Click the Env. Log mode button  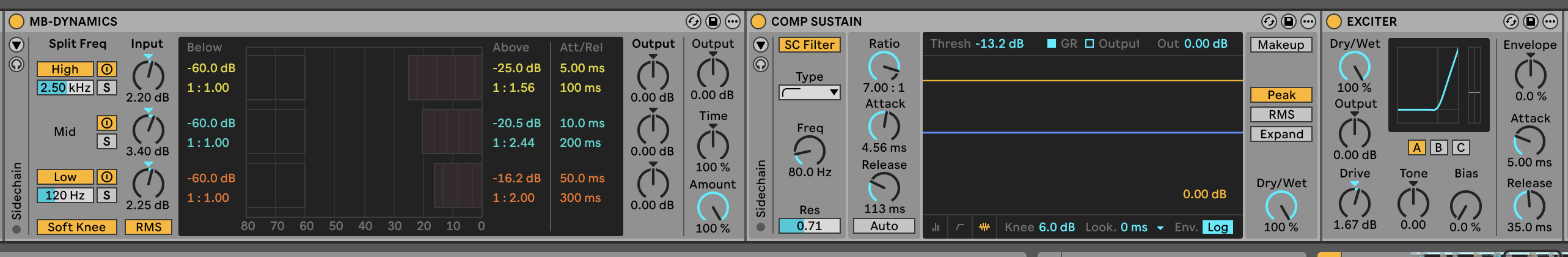(x=1217, y=227)
